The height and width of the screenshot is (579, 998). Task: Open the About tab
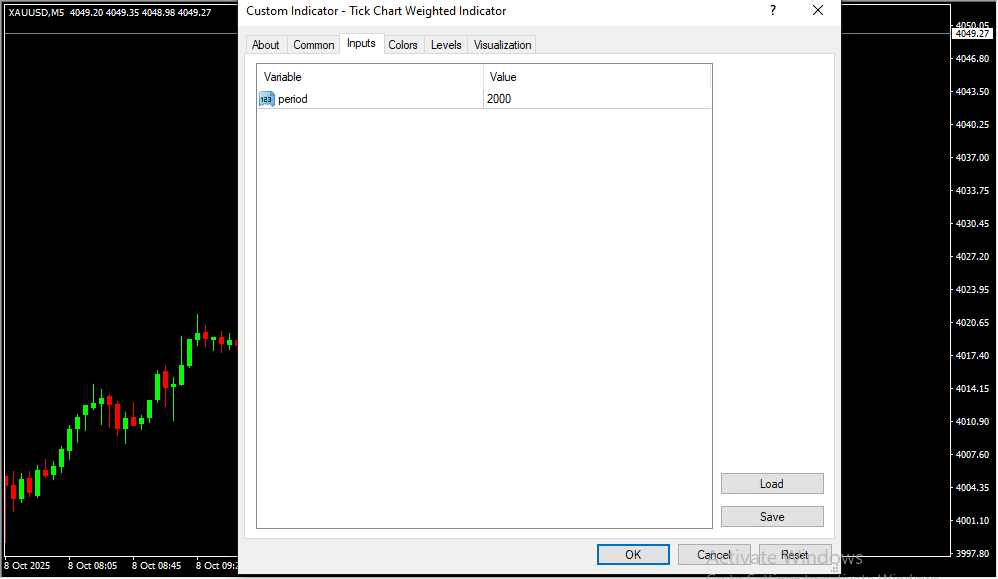(x=266, y=45)
